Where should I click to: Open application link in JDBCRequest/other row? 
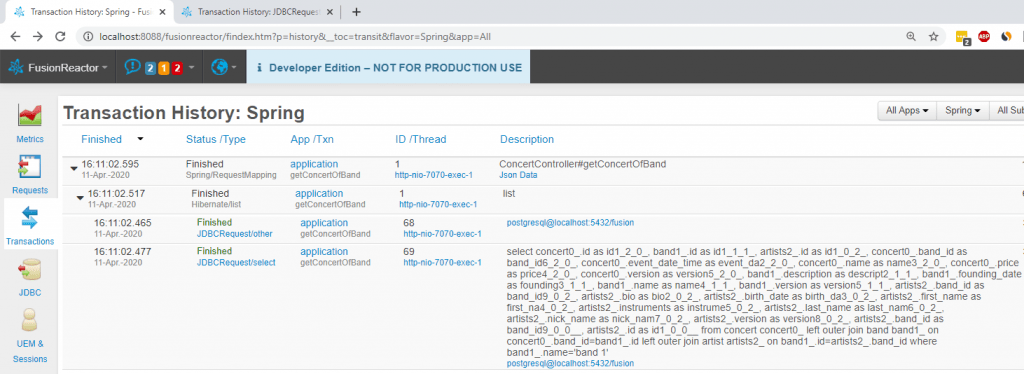324,223
